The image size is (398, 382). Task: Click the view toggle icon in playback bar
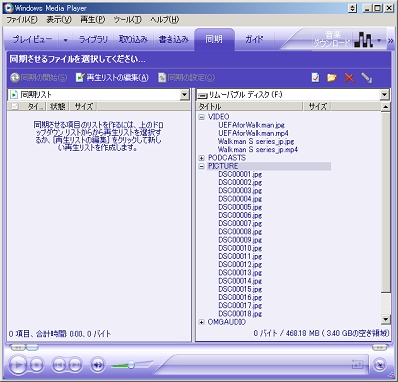(x=358, y=364)
